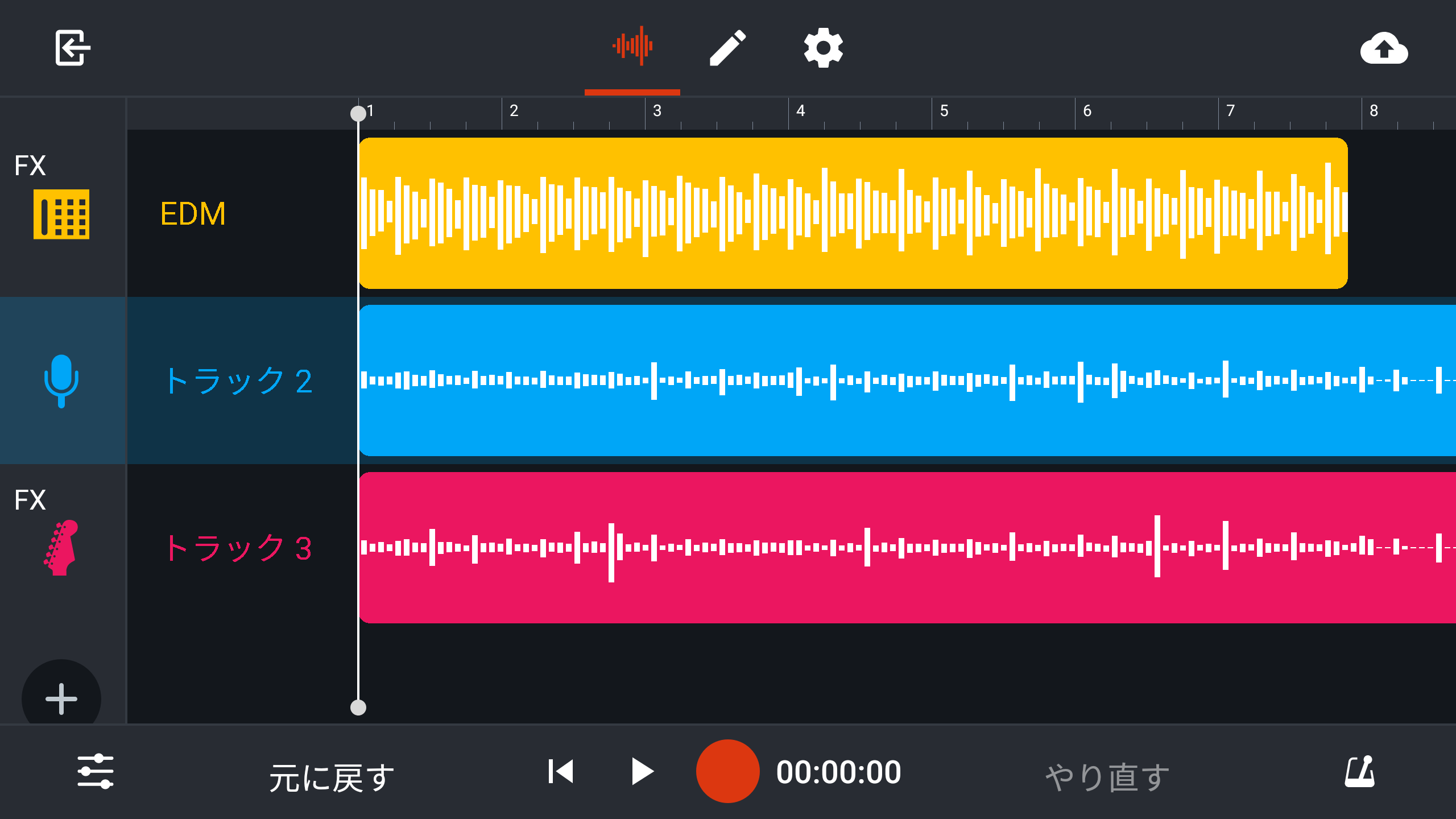The image size is (1456, 819).
Task: Tap the 00:00:00 time display
Action: click(x=839, y=772)
